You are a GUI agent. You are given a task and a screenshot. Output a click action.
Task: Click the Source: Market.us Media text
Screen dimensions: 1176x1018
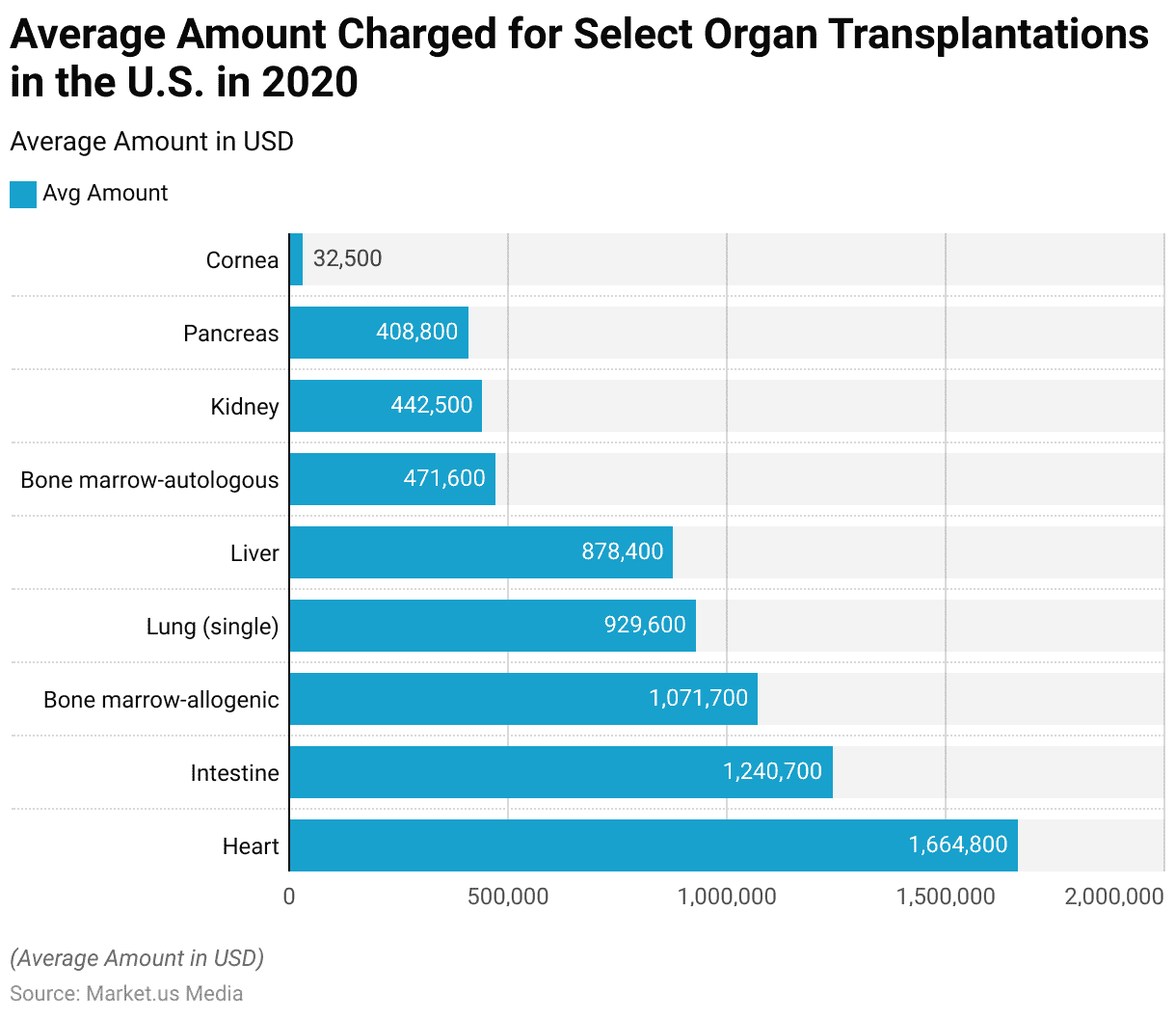point(126,993)
